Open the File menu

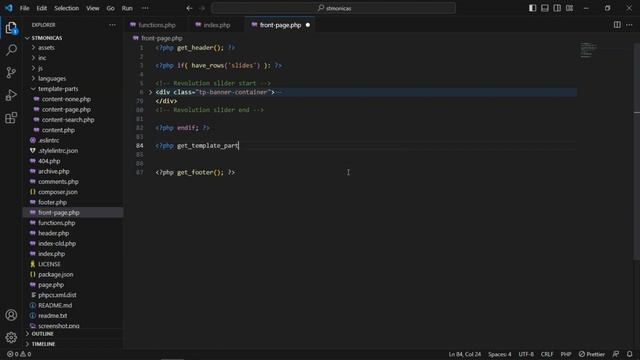(x=24, y=8)
